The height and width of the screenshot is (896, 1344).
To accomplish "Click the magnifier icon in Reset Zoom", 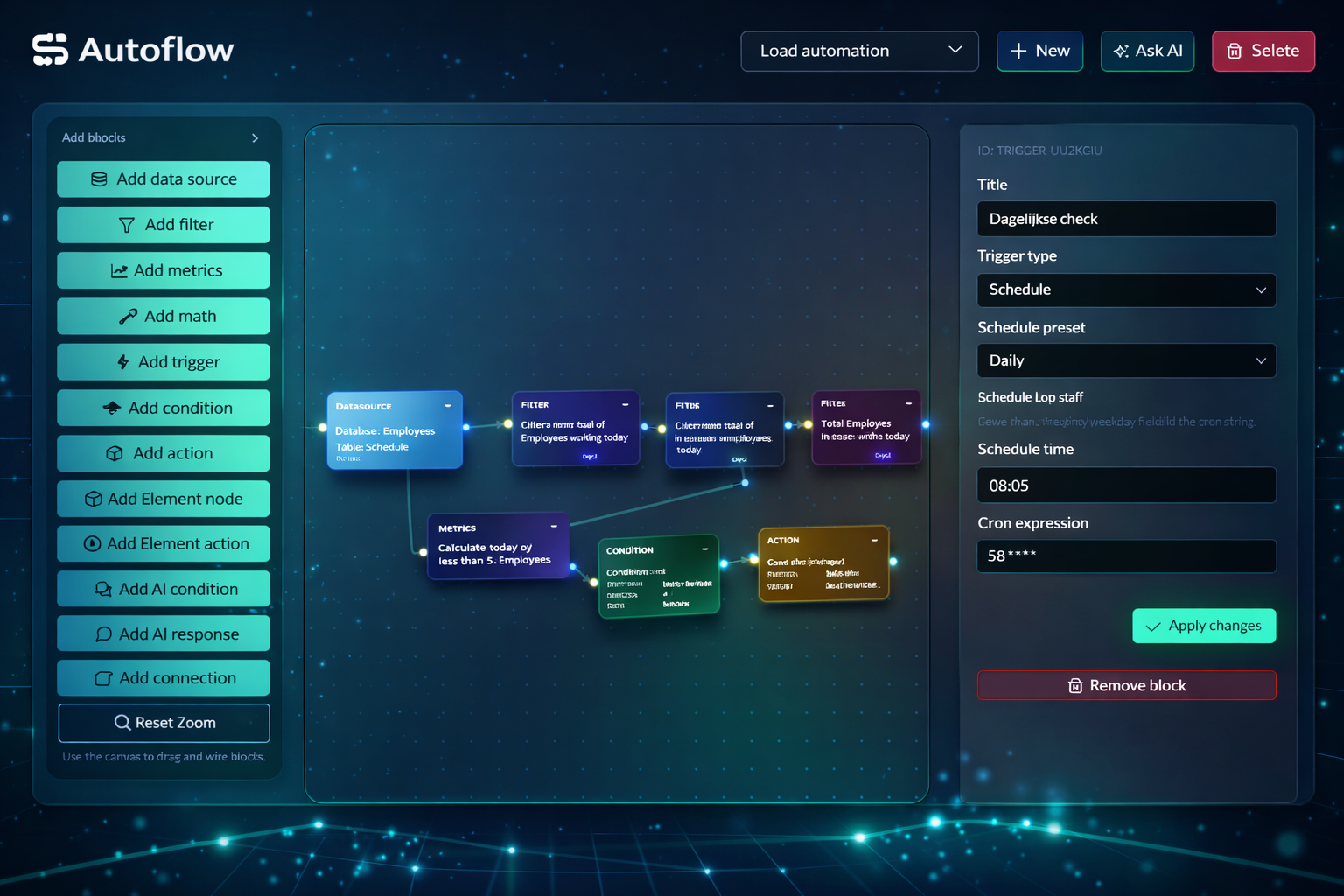I will point(122,722).
